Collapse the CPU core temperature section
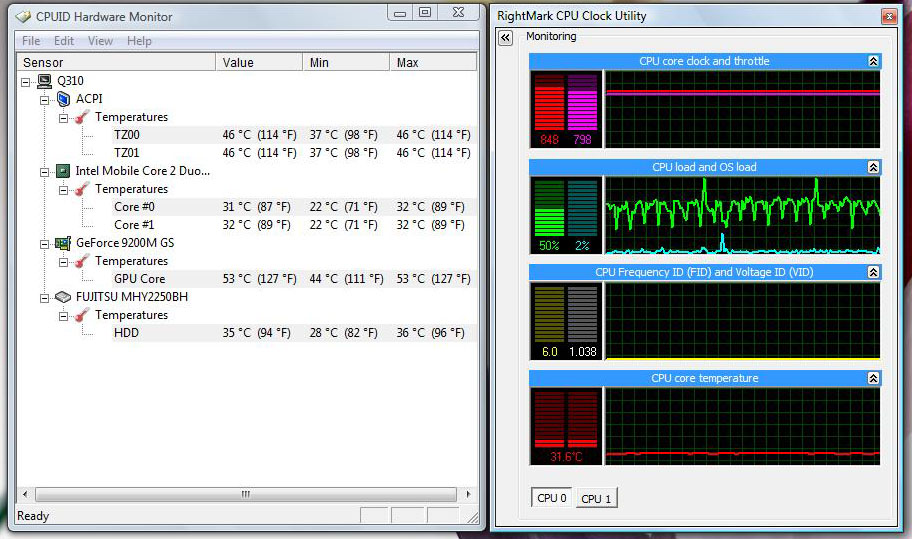 (x=873, y=379)
